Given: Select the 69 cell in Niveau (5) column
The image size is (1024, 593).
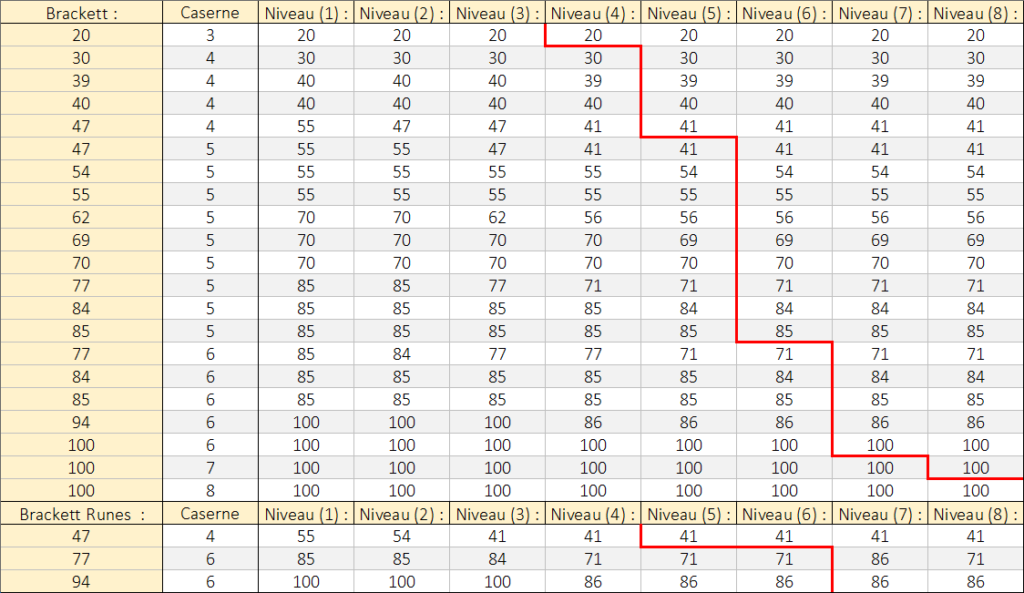Looking at the screenshot, I should (x=689, y=240).
